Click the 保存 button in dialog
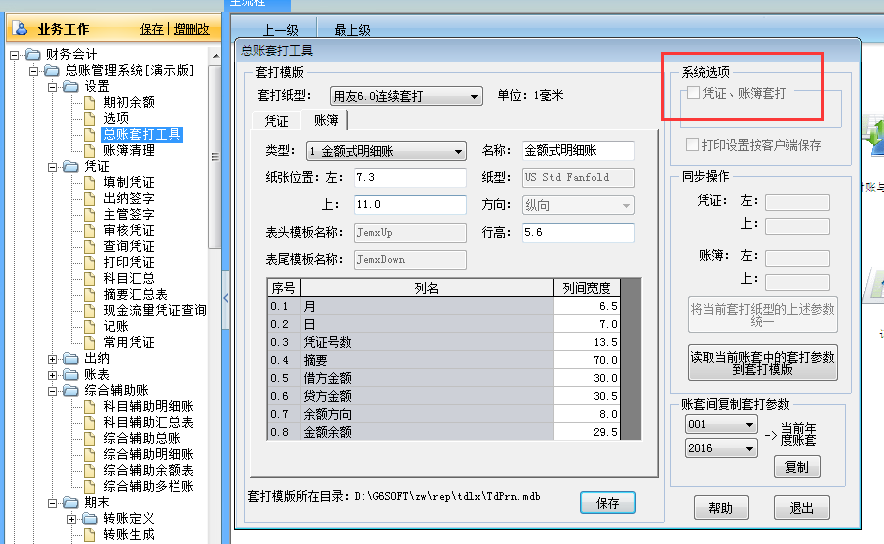This screenshot has height=544, width=884. [608, 503]
